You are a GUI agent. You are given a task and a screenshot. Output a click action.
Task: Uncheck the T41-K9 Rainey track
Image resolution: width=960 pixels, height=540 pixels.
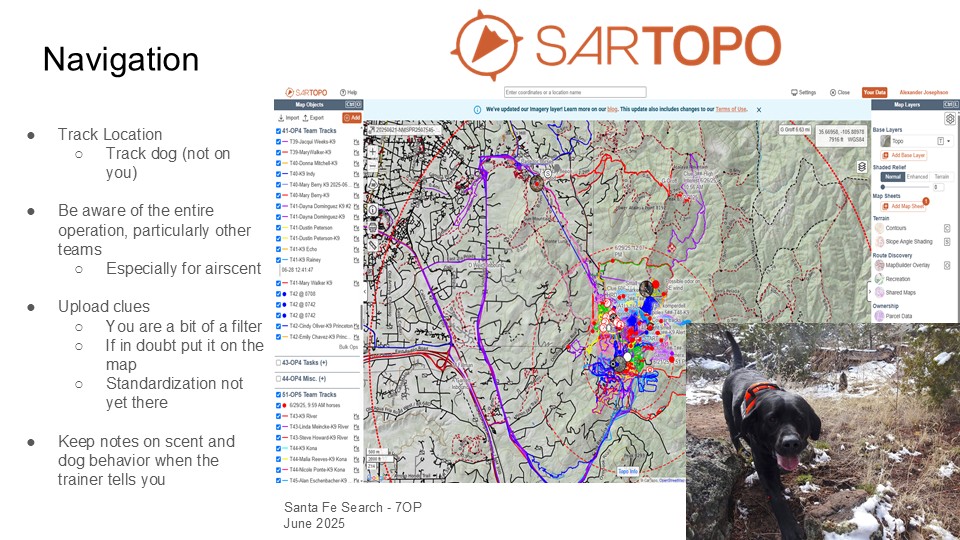tap(279, 260)
